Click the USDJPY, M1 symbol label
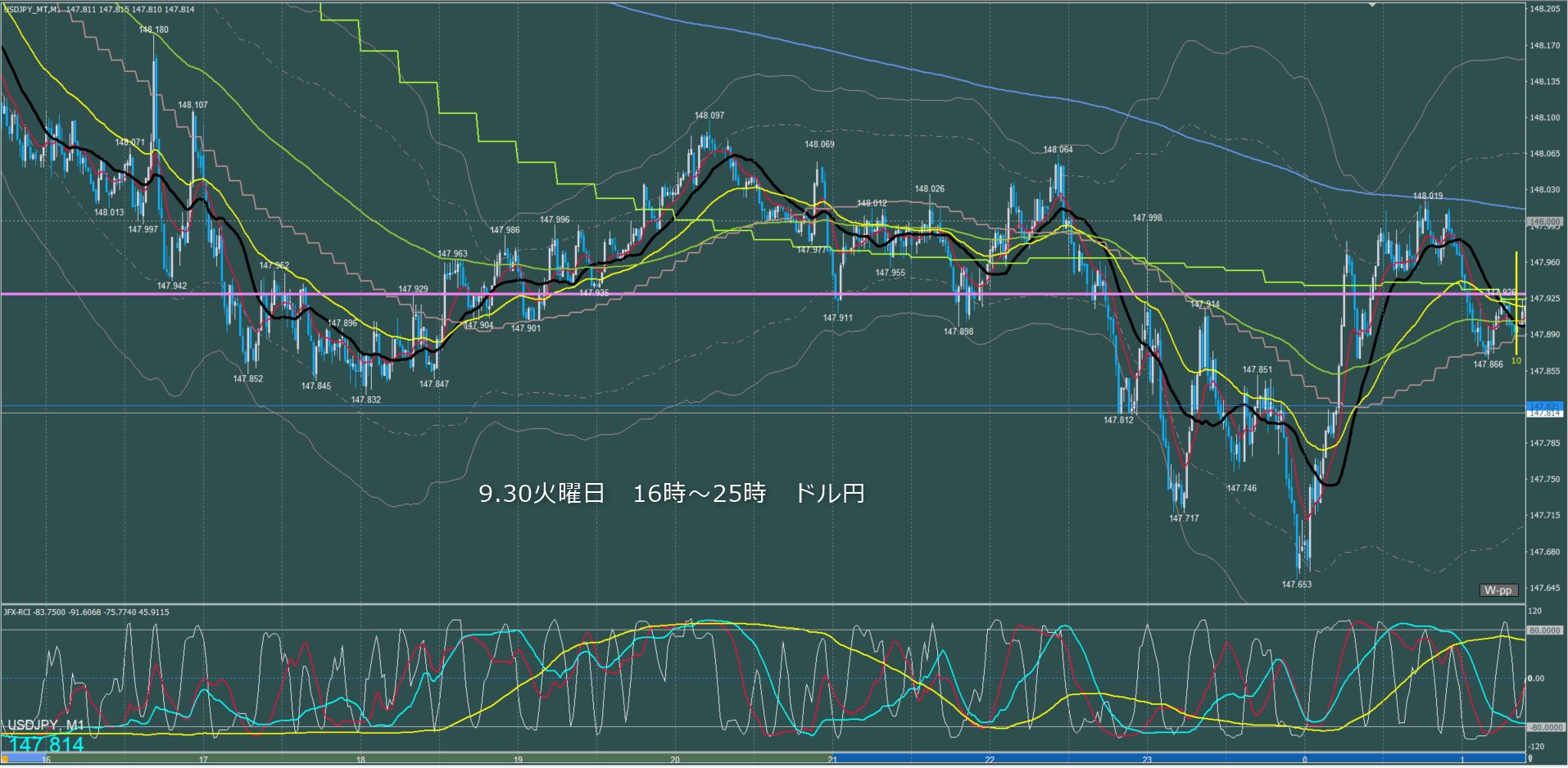This screenshot has width=1568, height=768. (x=45, y=725)
